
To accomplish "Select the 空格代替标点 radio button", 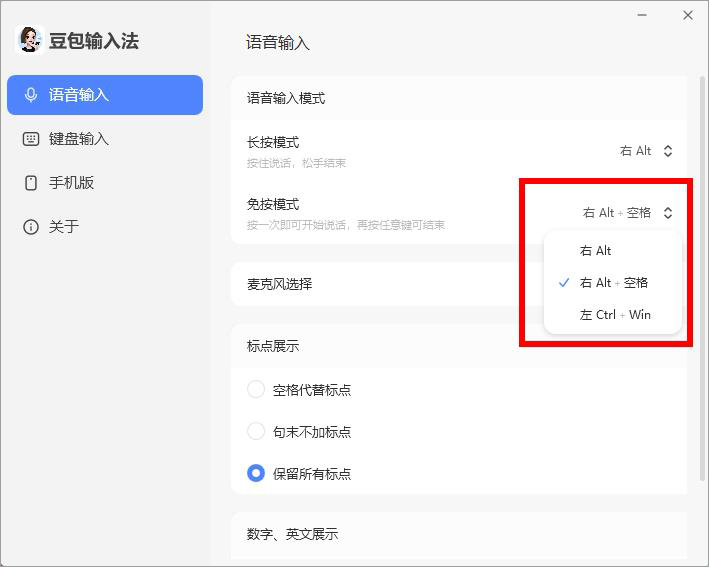I will pyautogui.click(x=256, y=389).
